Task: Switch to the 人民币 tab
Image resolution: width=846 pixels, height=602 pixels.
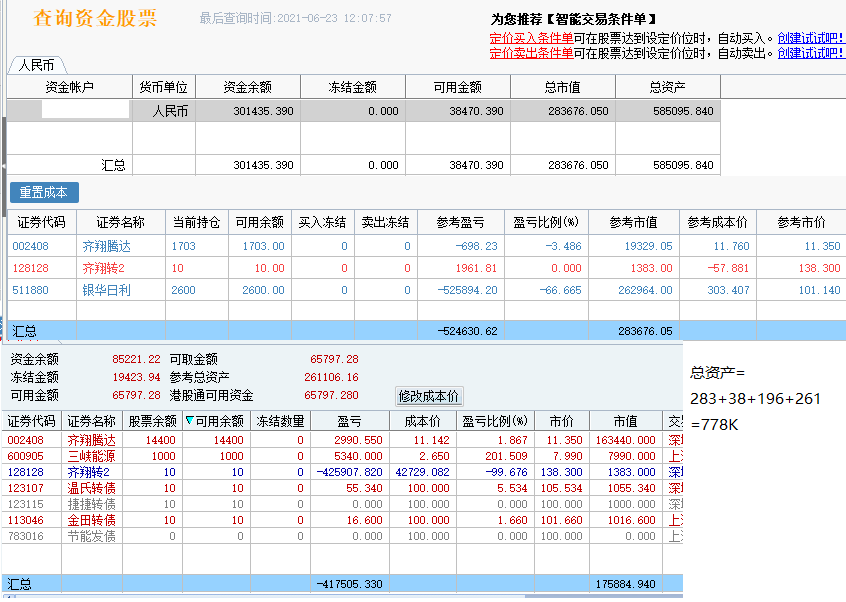Action: [x=36, y=65]
